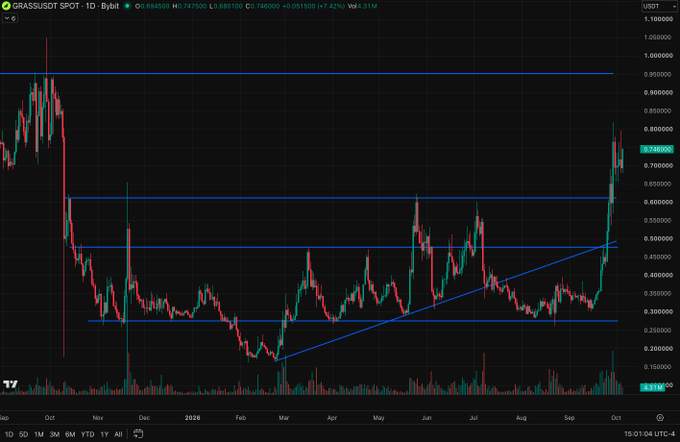Click the 2026 label on time axis
This screenshot has width=680, height=442.
click(x=193, y=418)
